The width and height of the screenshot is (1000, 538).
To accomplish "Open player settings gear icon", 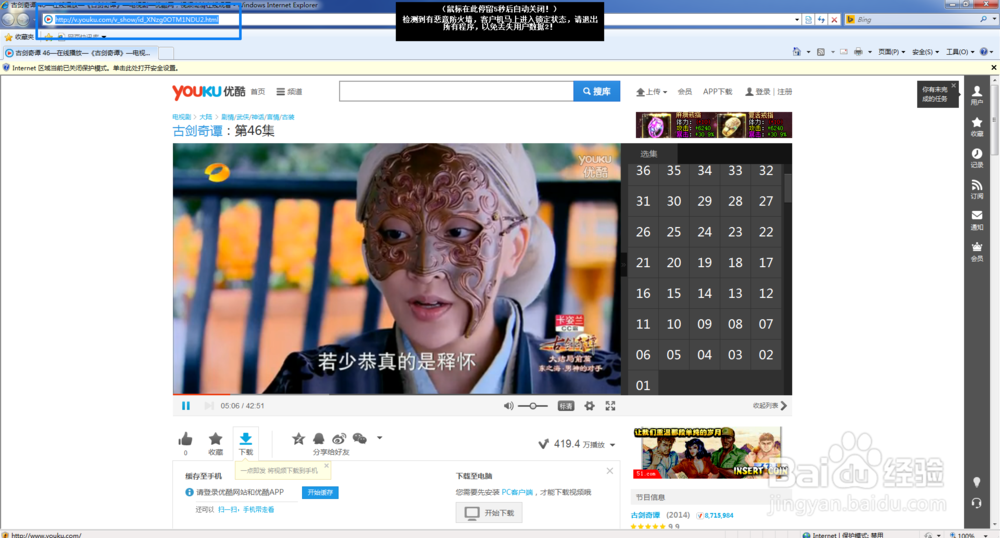I will 589,405.
